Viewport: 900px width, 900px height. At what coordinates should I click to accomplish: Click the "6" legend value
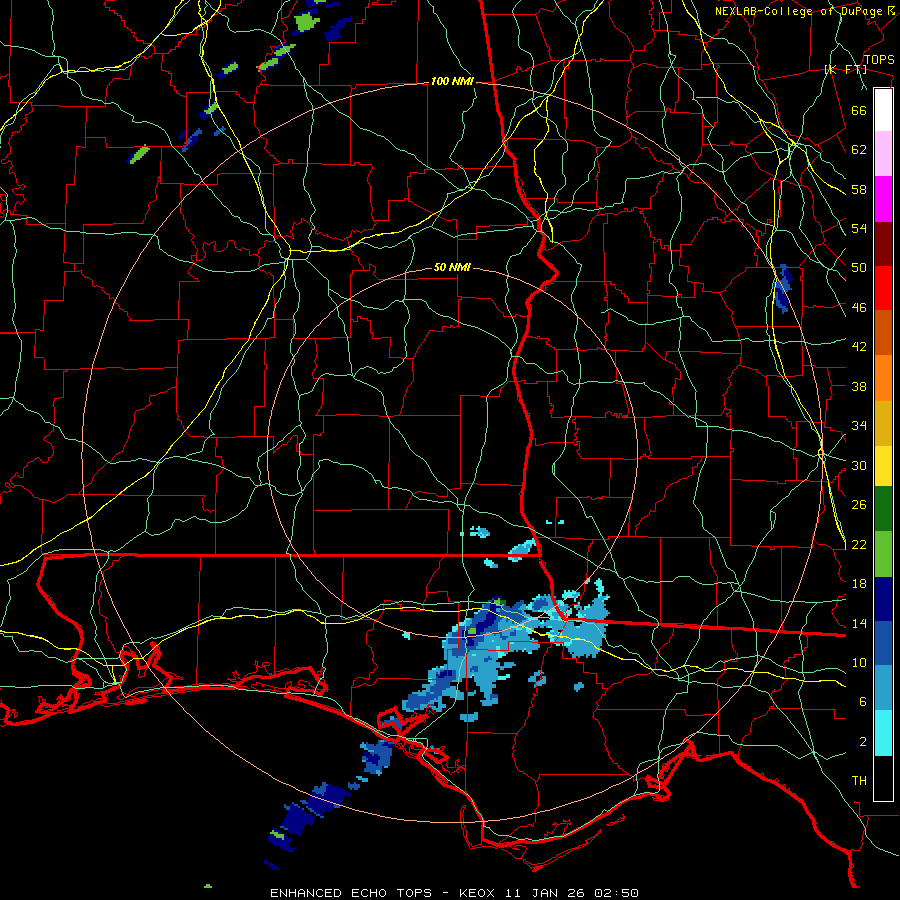point(863,702)
